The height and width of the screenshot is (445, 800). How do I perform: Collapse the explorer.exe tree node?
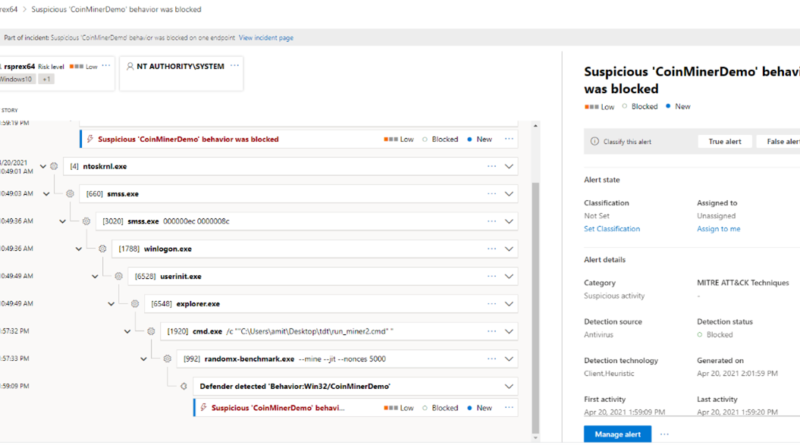(x=111, y=304)
